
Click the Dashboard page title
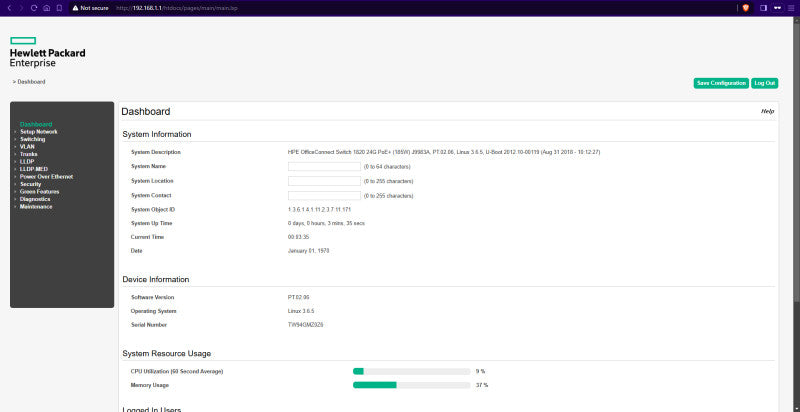tap(146, 112)
